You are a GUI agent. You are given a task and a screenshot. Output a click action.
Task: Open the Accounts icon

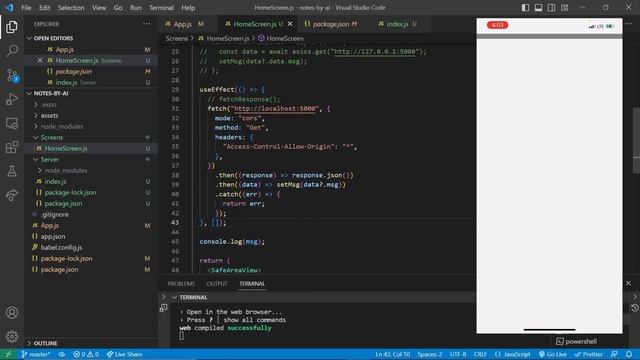click(x=12, y=313)
